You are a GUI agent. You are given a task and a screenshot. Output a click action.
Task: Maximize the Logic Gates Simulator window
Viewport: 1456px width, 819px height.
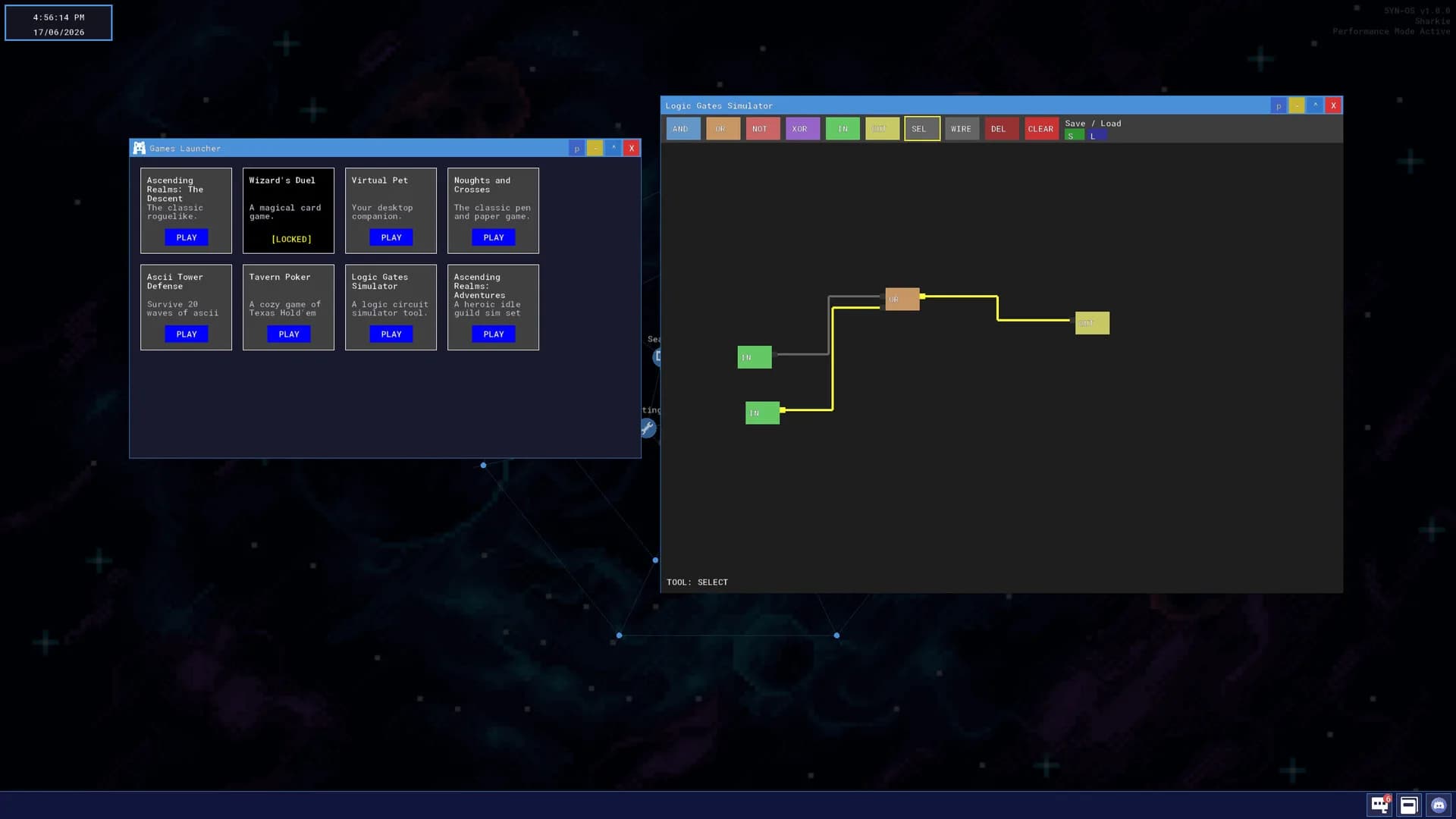point(1315,105)
